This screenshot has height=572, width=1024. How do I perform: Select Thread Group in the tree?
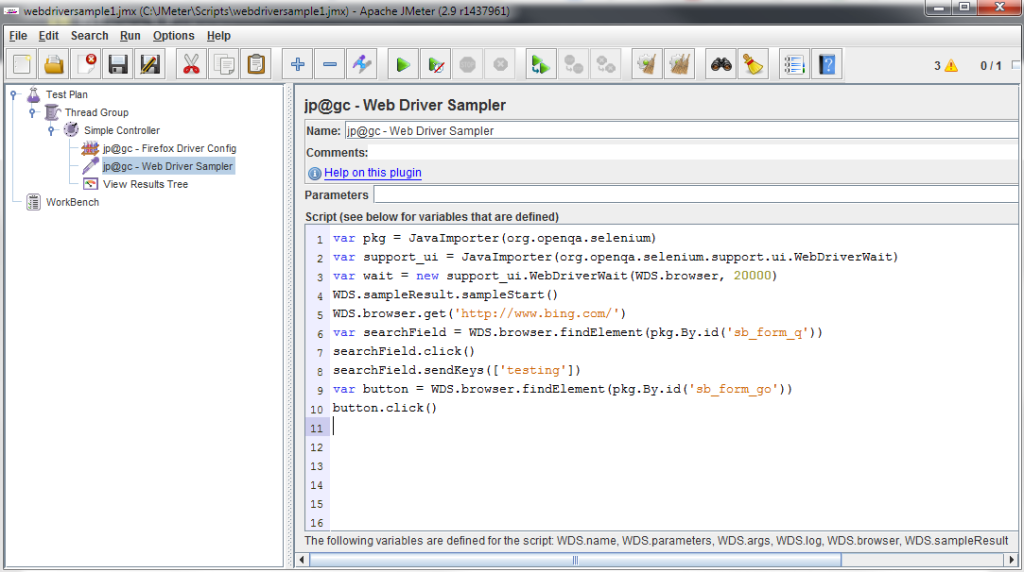pos(97,112)
